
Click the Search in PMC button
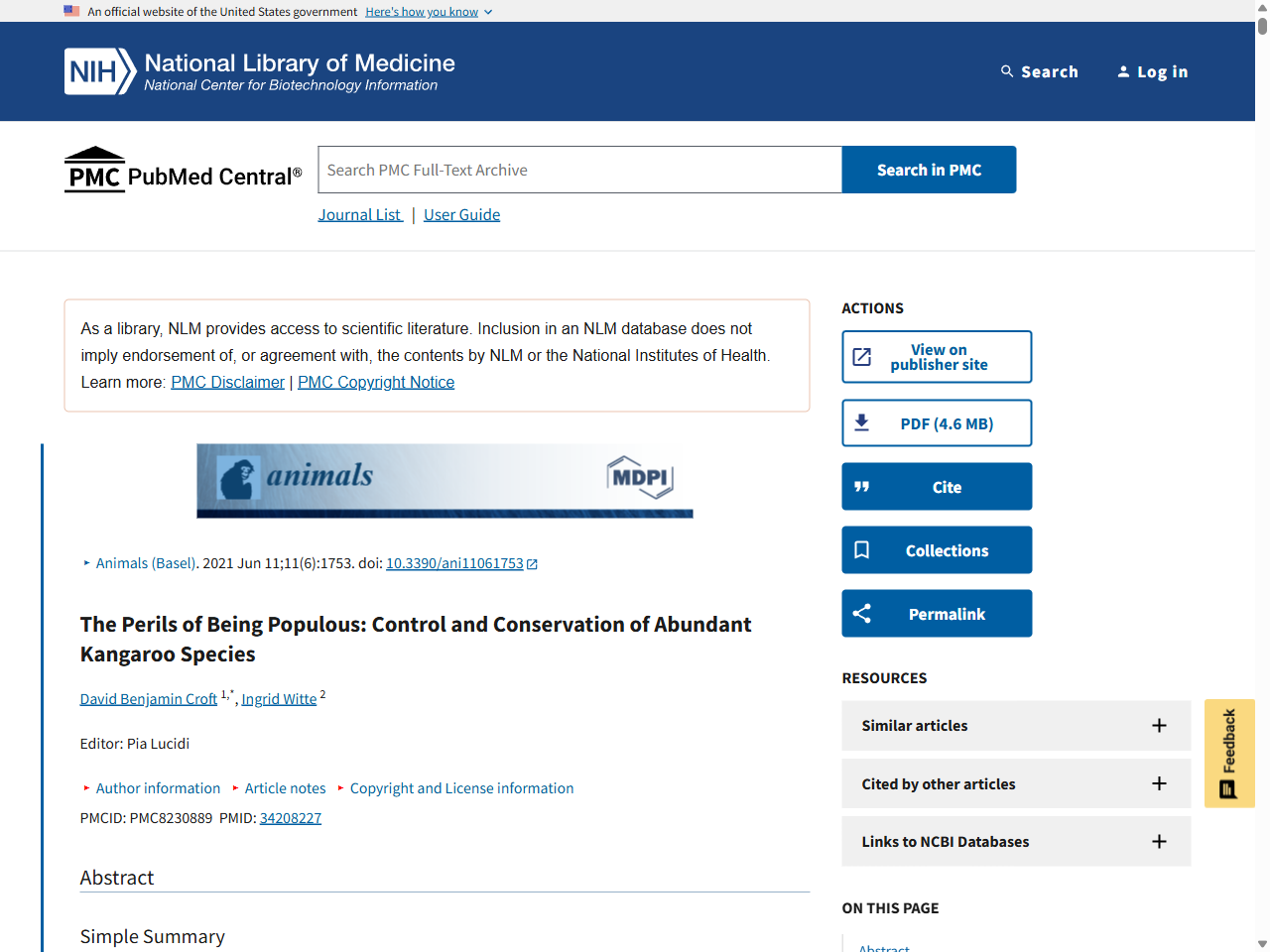(x=929, y=170)
